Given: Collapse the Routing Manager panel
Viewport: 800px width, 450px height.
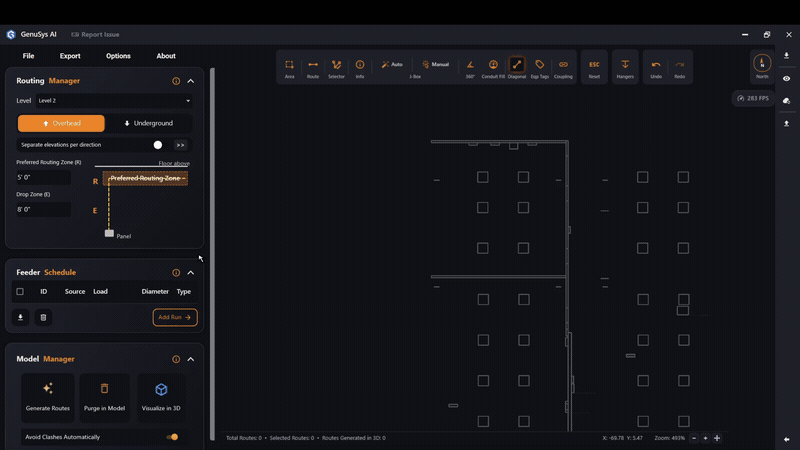Looking at the screenshot, I should 190,81.
